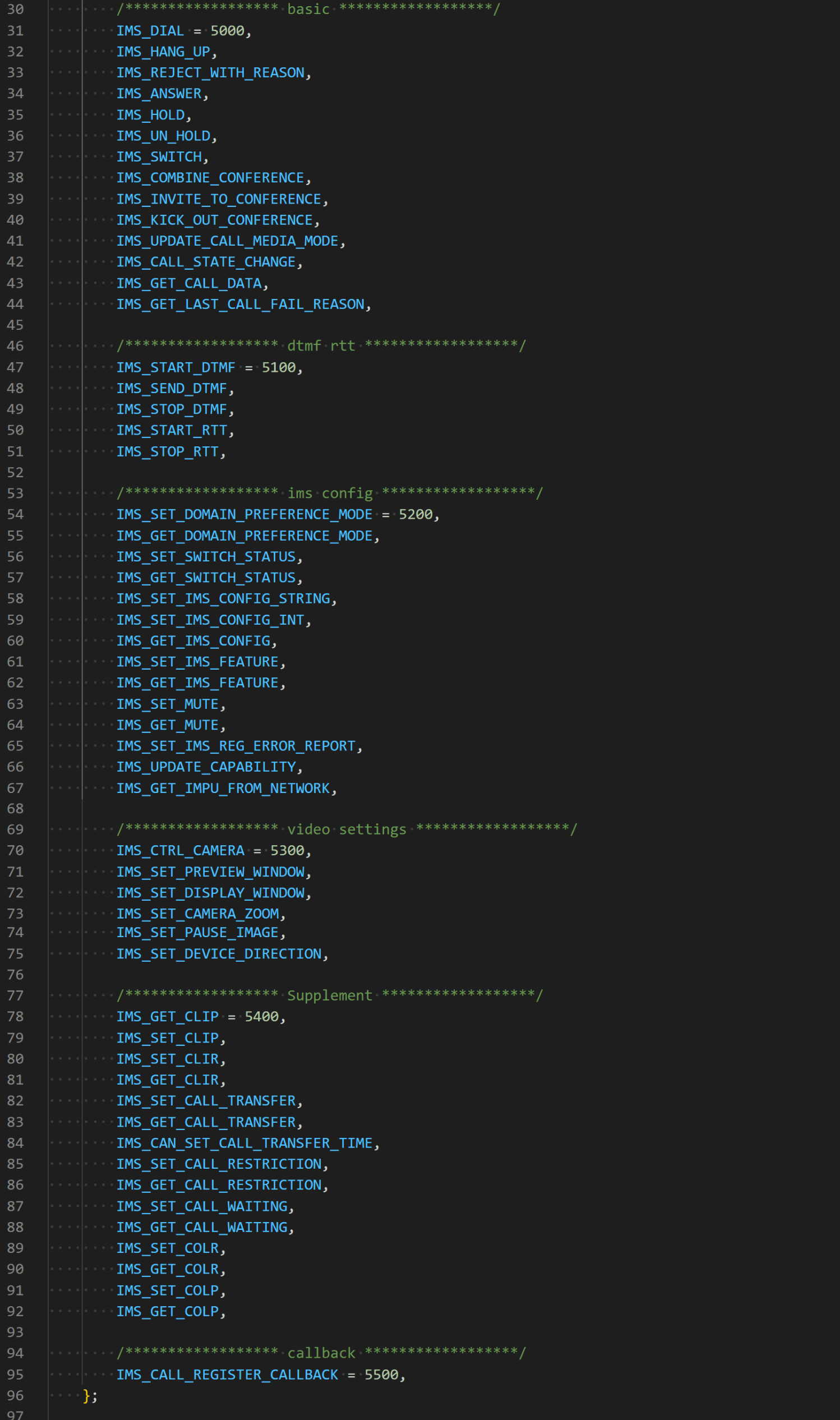Click the IMS_DIAL enum identifier
The width and height of the screenshot is (840, 1420).
pos(150,30)
